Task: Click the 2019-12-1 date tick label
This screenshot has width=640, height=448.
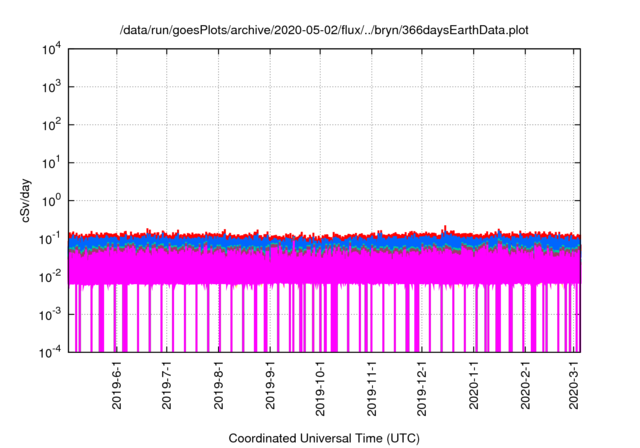Action: pos(422,388)
